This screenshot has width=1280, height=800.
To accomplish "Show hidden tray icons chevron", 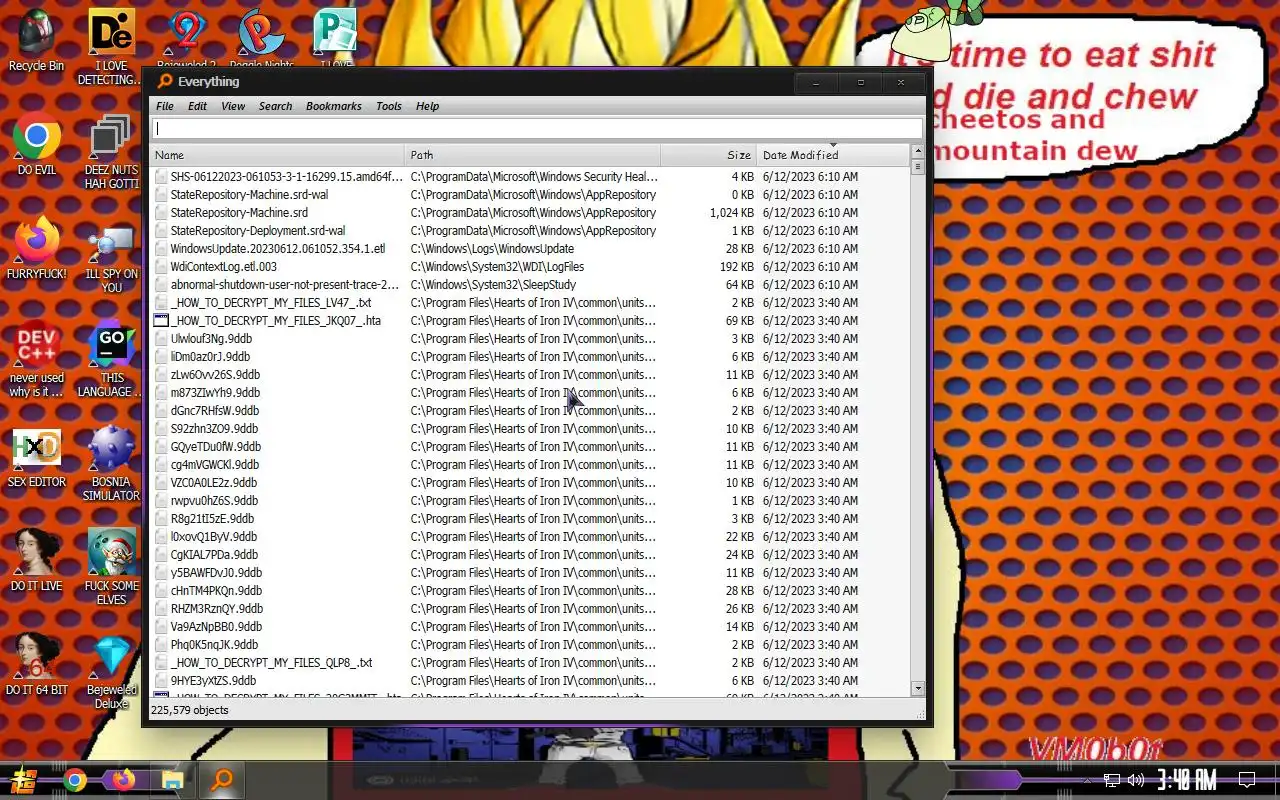I will coord(1088,780).
